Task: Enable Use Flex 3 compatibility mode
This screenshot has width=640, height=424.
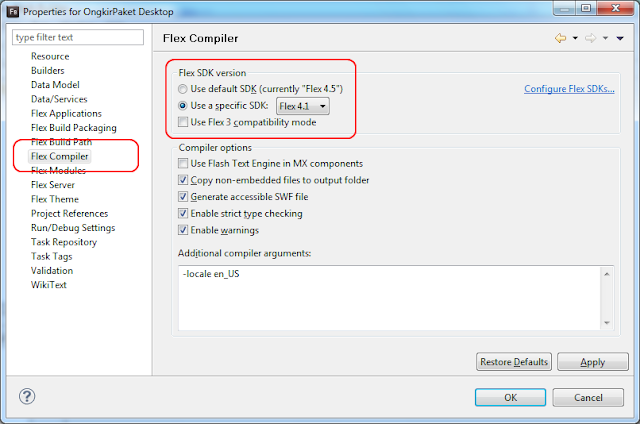Action: [x=183, y=122]
